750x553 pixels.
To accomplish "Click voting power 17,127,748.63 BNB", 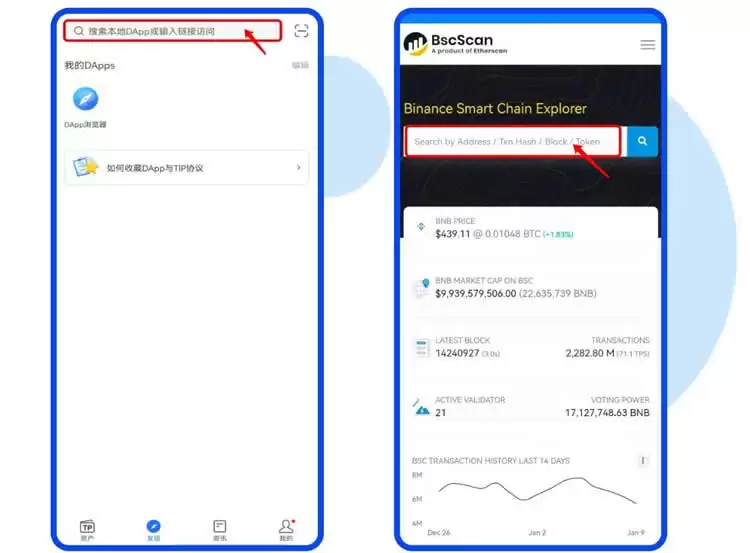I will (x=607, y=412).
